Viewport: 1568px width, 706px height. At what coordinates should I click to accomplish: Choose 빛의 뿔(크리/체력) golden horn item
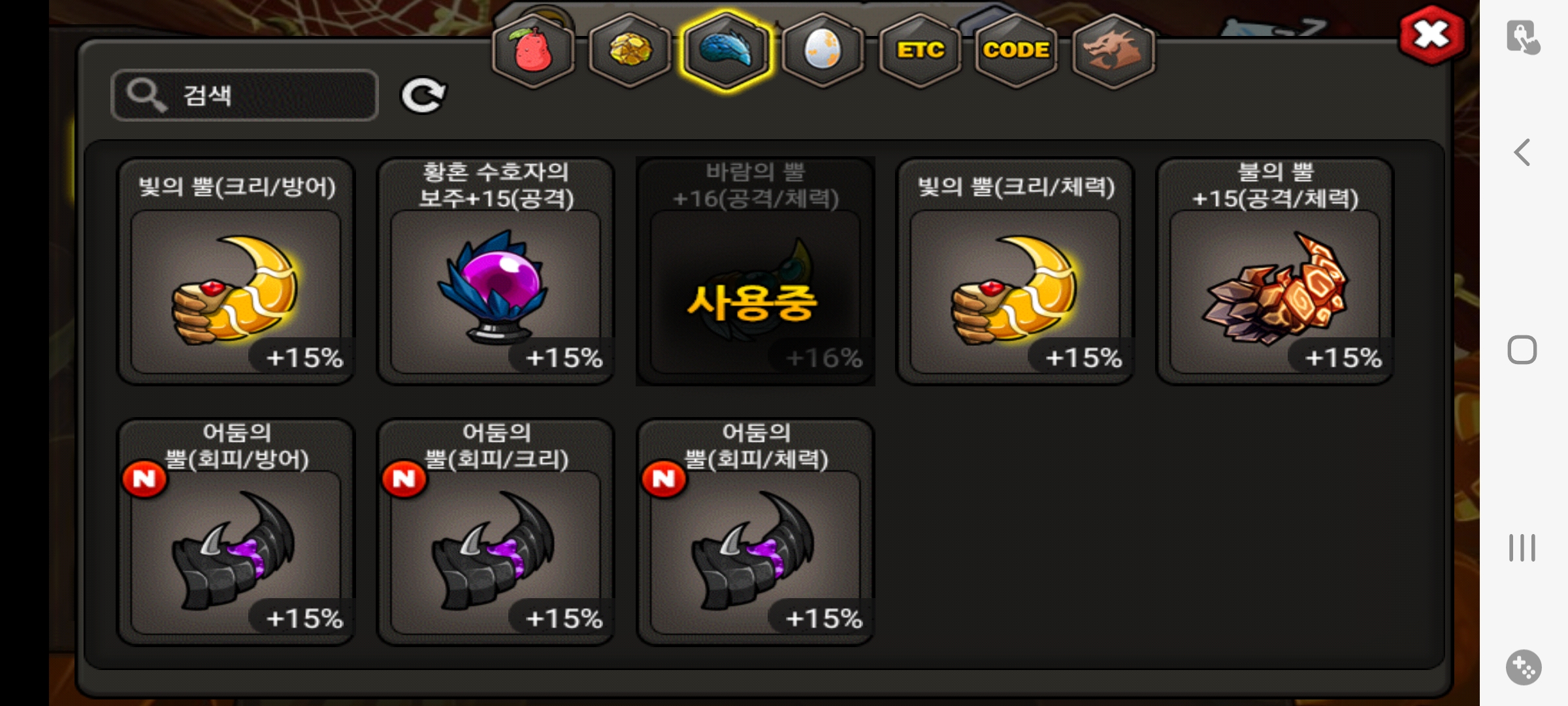point(1015,271)
